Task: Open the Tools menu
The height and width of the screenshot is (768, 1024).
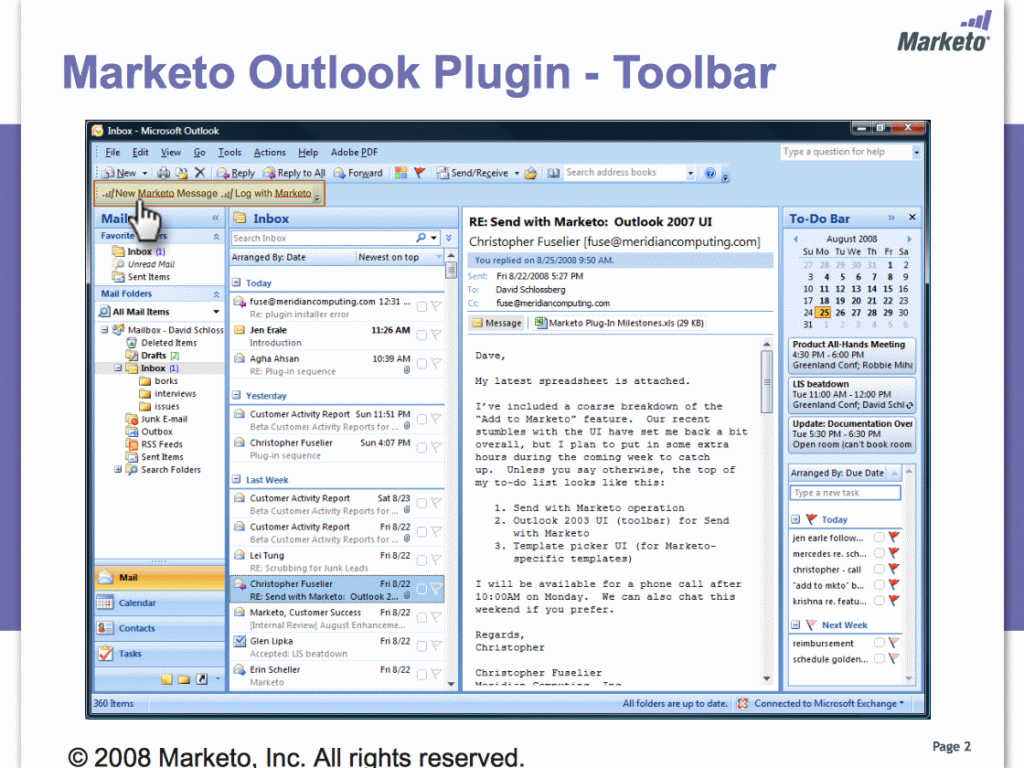Action: click(x=228, y=152)
